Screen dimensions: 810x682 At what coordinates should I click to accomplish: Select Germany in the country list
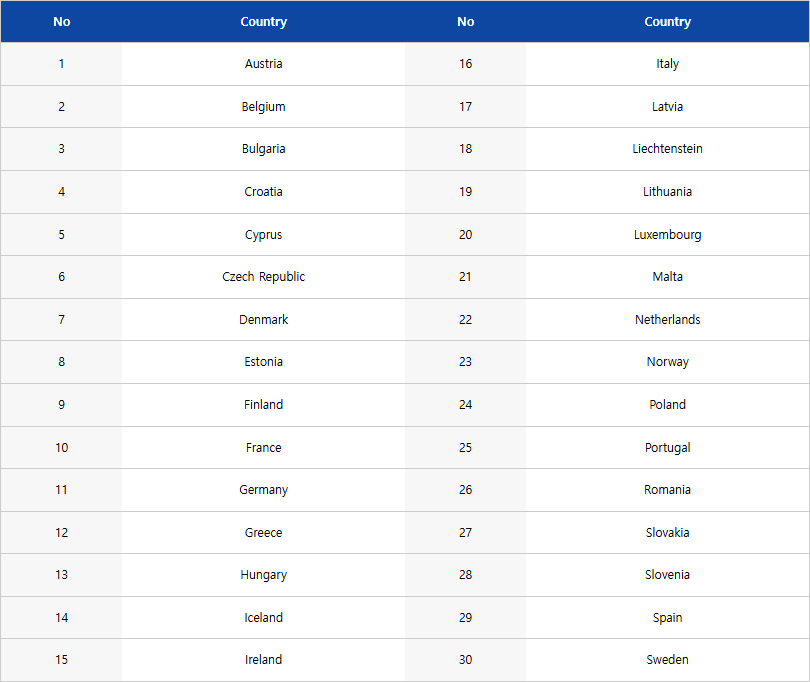(263, 490)
